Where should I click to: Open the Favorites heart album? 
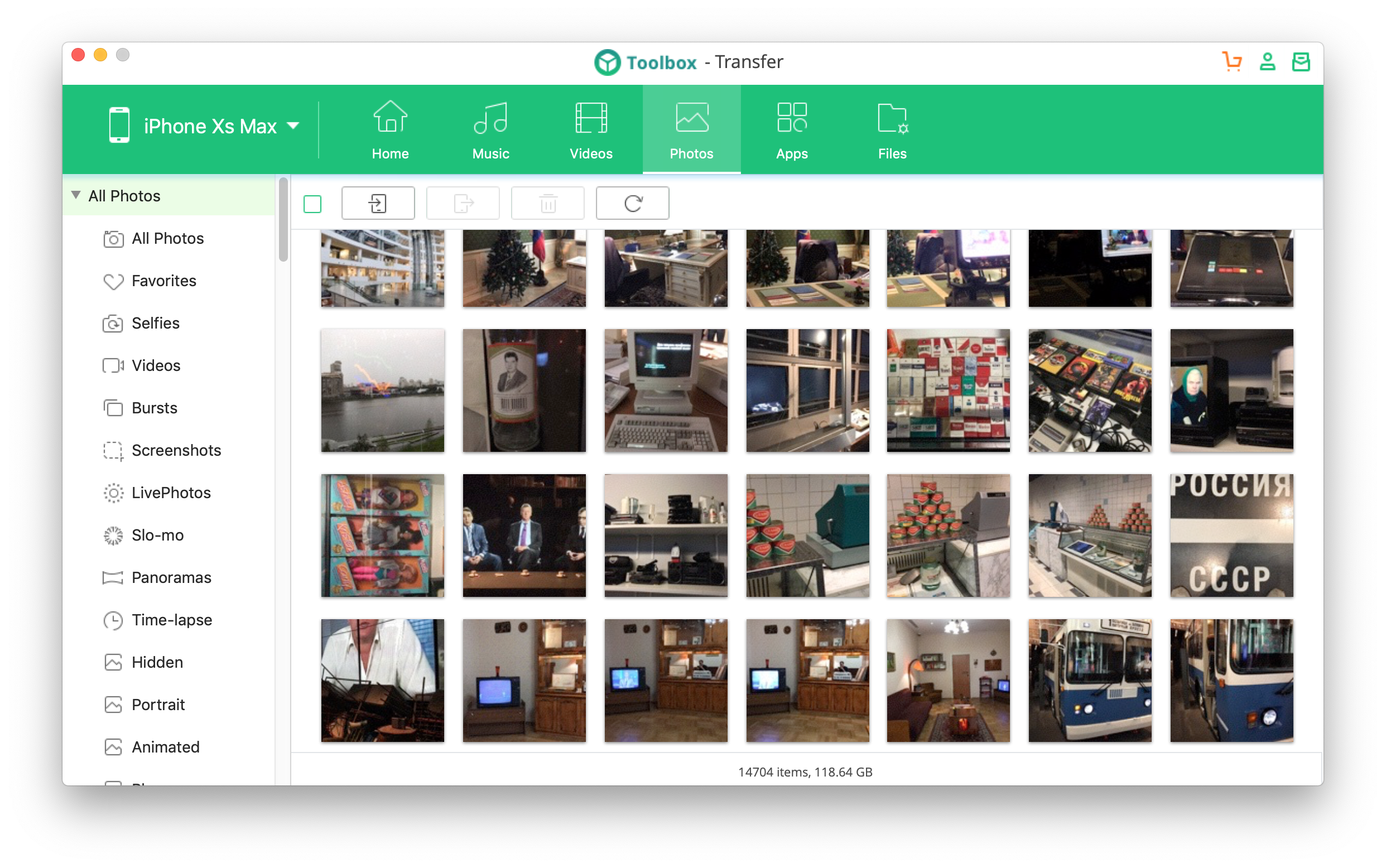click(163, 281)
